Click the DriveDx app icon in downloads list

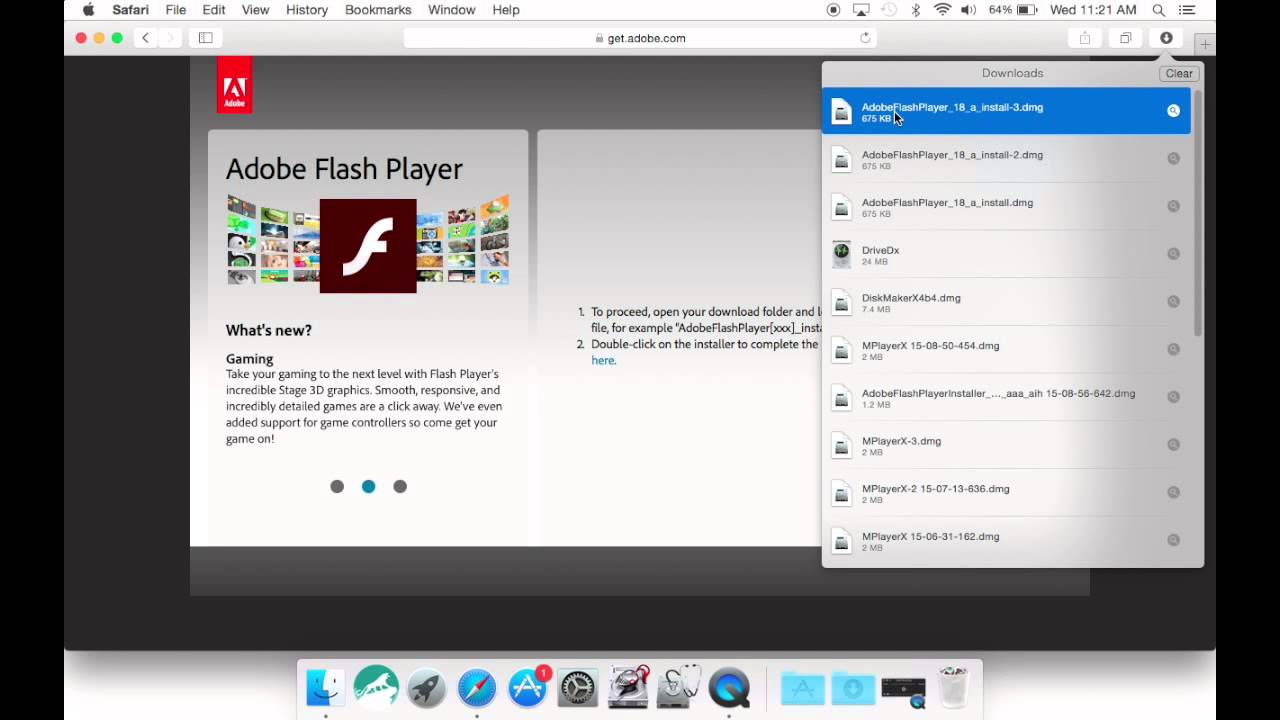click(x=842, y=254)
